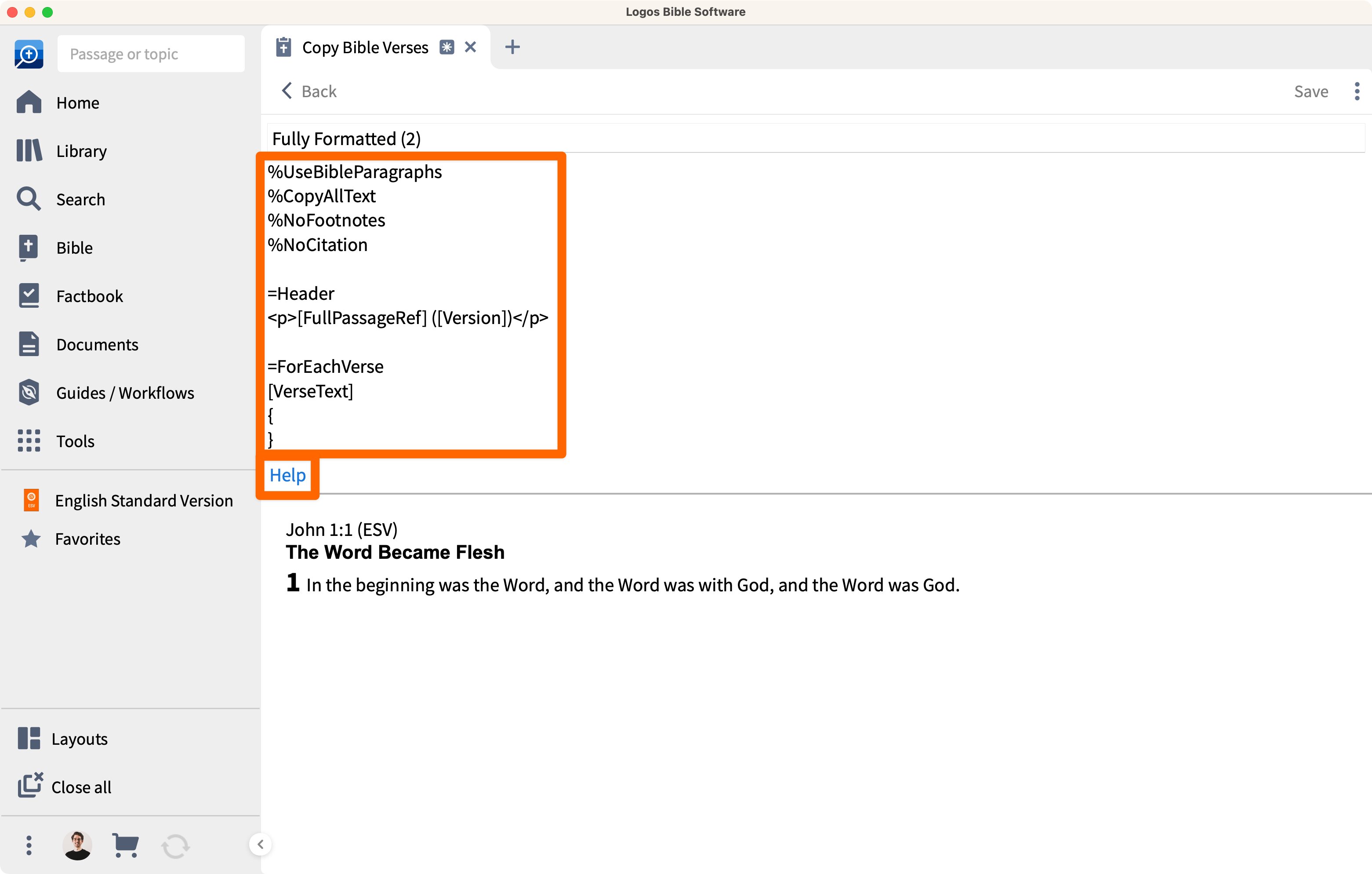Open the panel kebab menu near Save
The width and height of the screenshot is (1372, 874).
pos(1357,91)
